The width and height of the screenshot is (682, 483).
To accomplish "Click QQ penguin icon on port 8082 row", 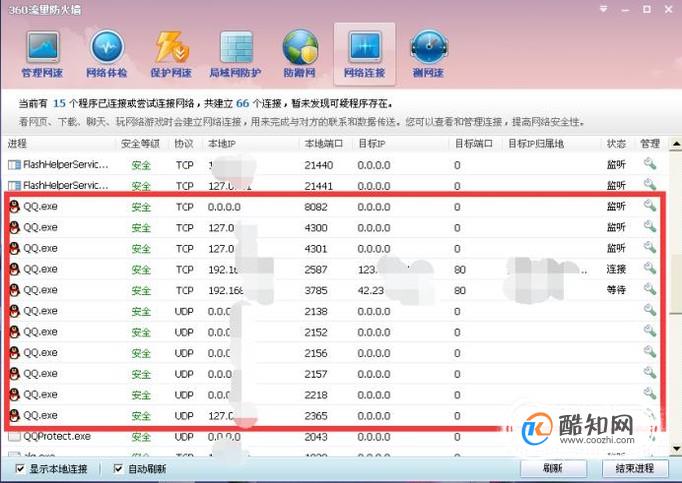I will pos(14,206).
